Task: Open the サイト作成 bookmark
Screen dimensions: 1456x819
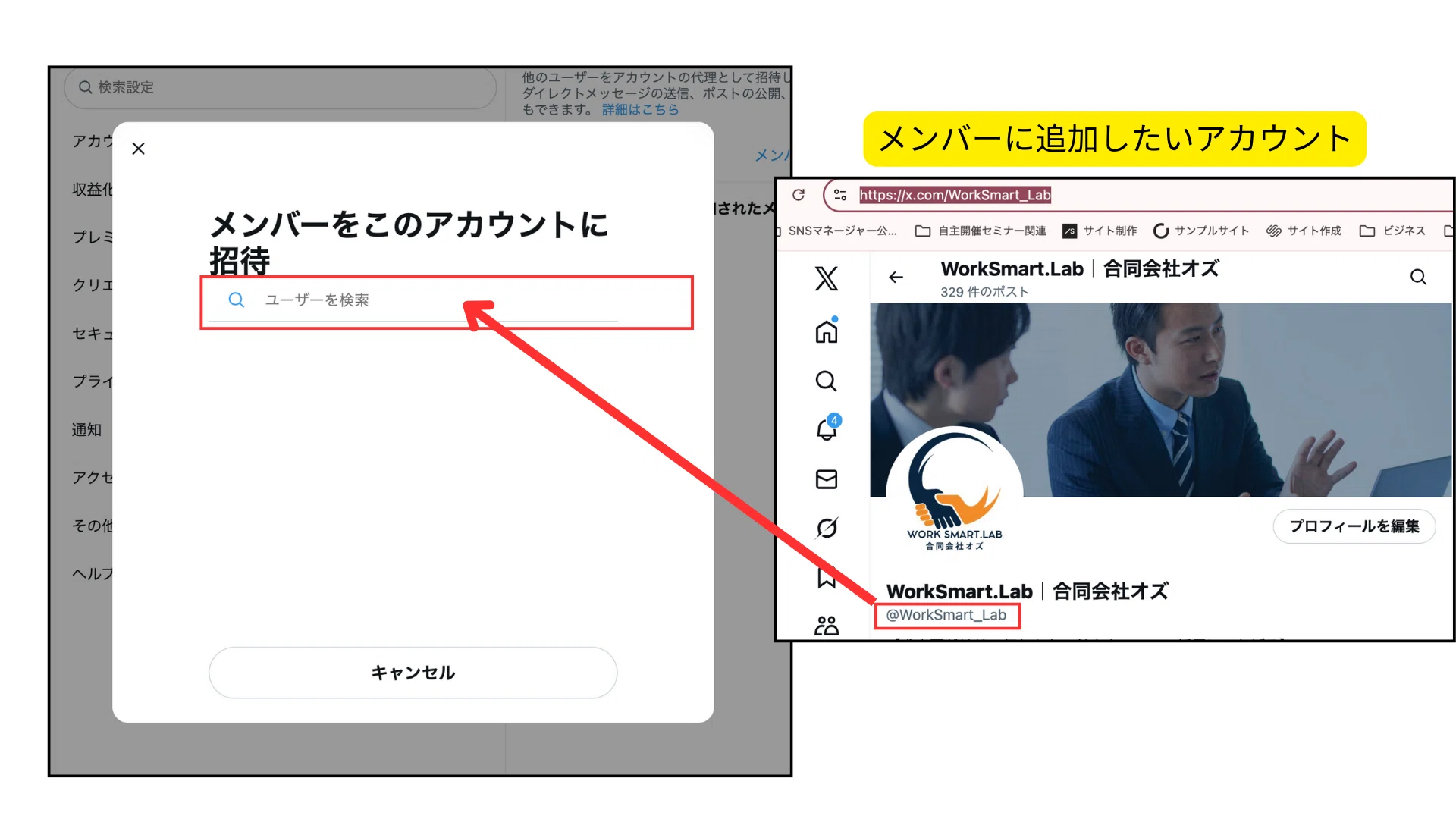Action: tap(1304, 231)
